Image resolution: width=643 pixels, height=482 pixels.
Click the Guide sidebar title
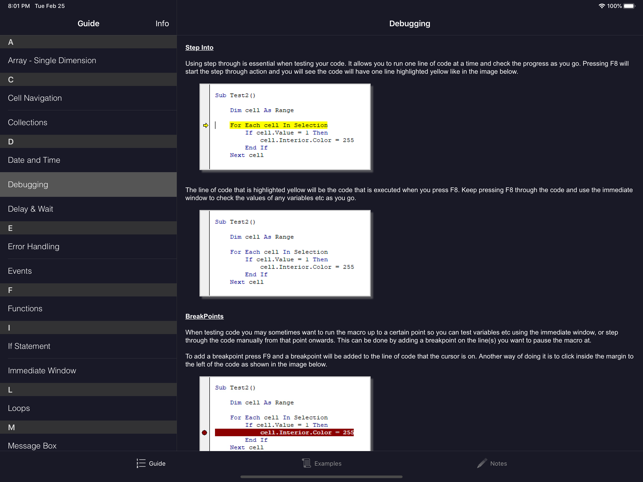88,23
